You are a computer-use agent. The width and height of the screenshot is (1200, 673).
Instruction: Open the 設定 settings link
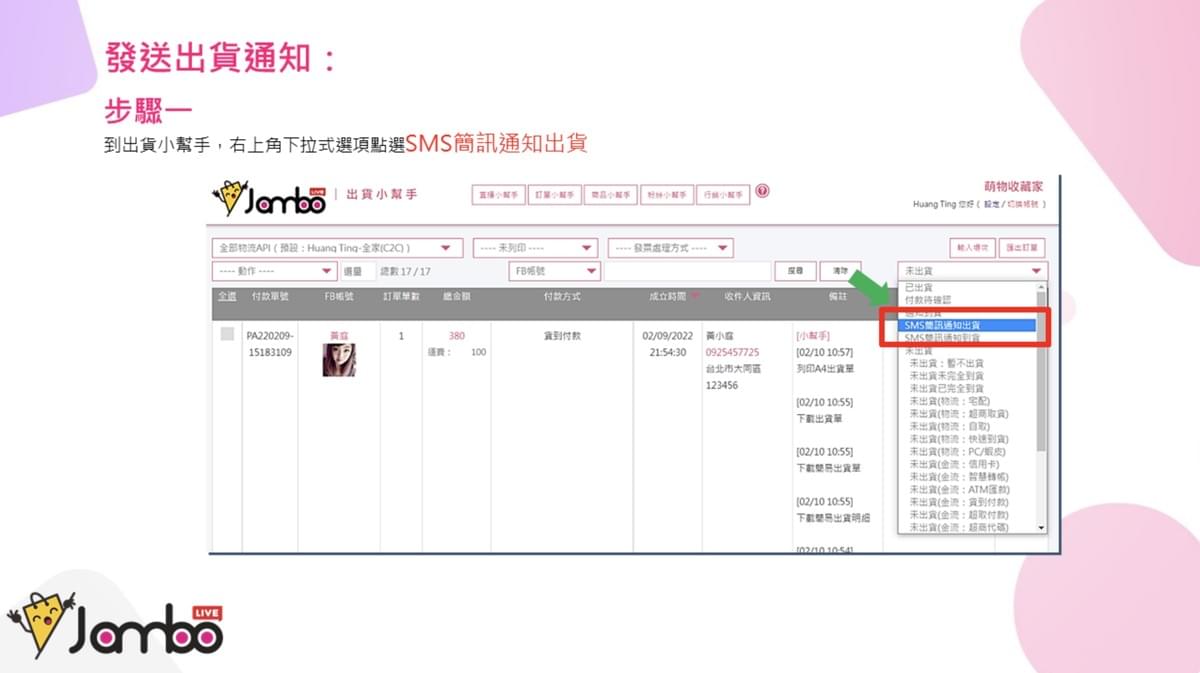pyautogui.click(x=990, y=204)
